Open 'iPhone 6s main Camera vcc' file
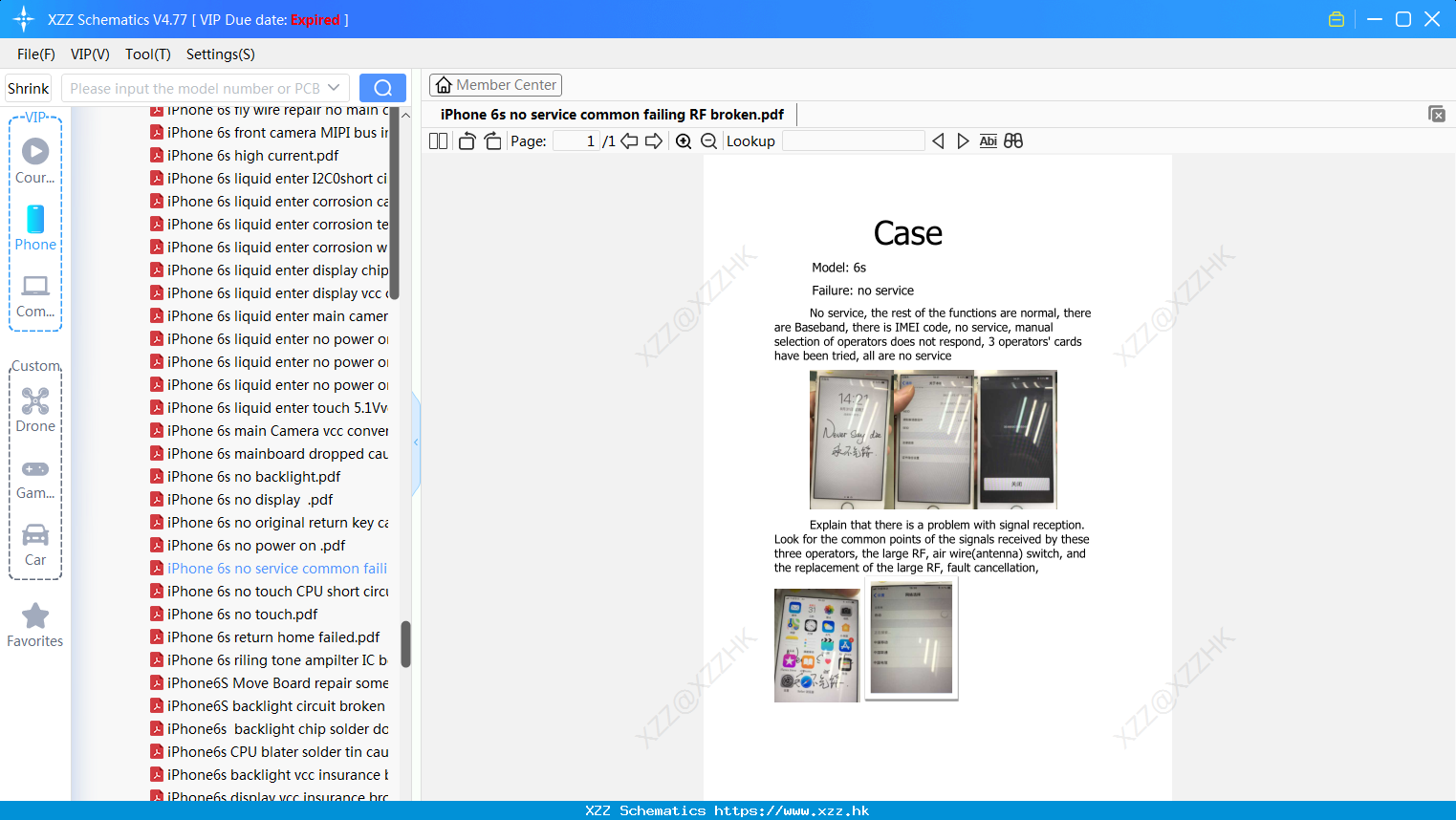1456x820 pixels. [x=270, y=431]
